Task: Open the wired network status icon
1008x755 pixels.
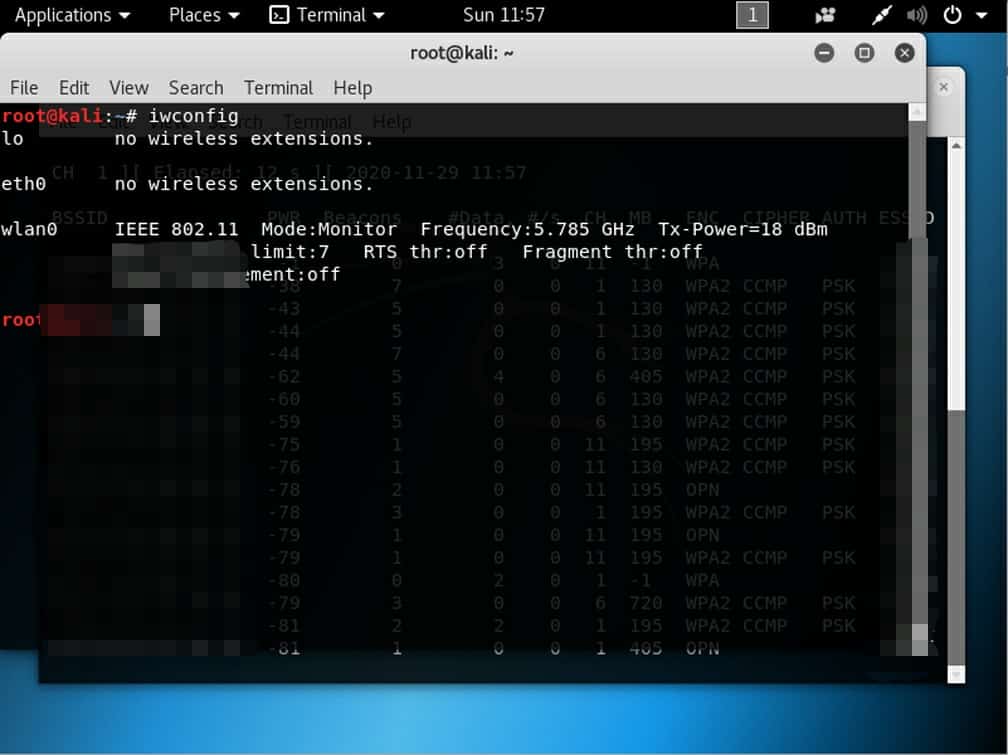Action: coord(881,15)
